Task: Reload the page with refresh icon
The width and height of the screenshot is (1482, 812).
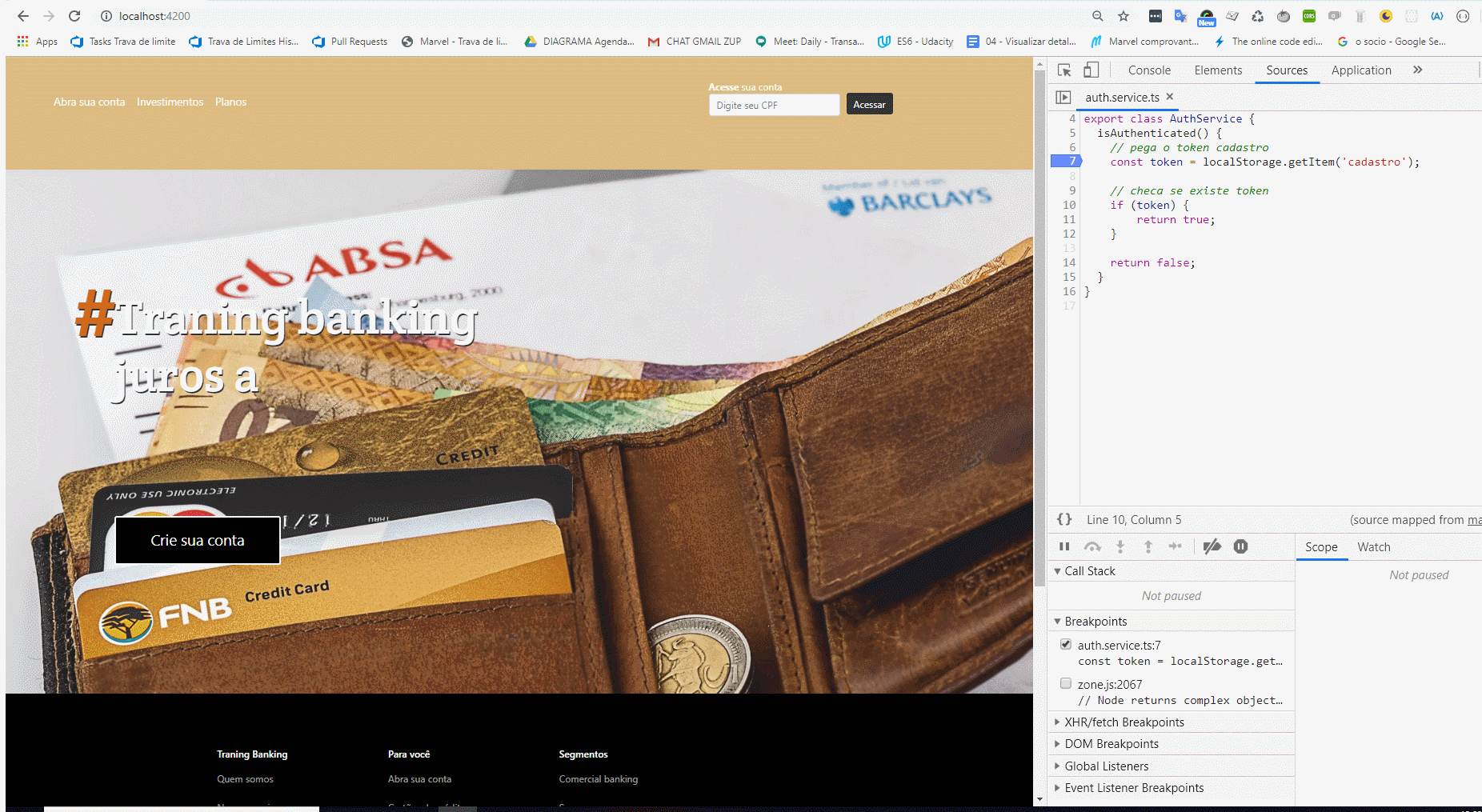Action: tap(74, 16)
